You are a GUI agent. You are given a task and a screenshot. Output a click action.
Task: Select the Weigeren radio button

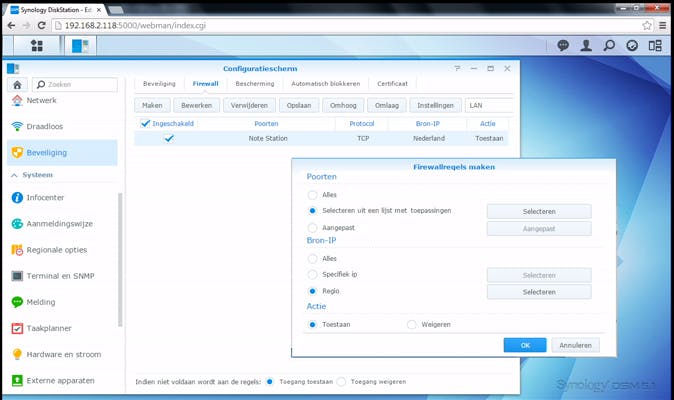[x=412, y=325]
